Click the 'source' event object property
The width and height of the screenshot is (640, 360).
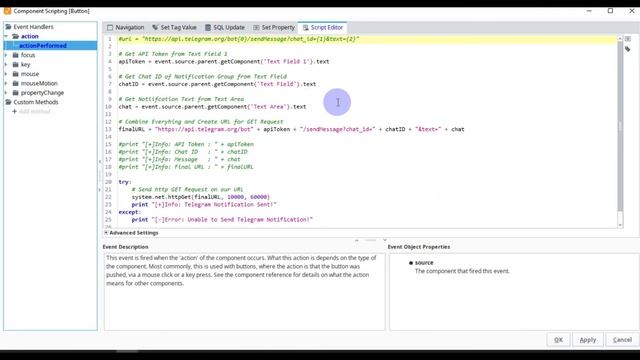point(424,263)
